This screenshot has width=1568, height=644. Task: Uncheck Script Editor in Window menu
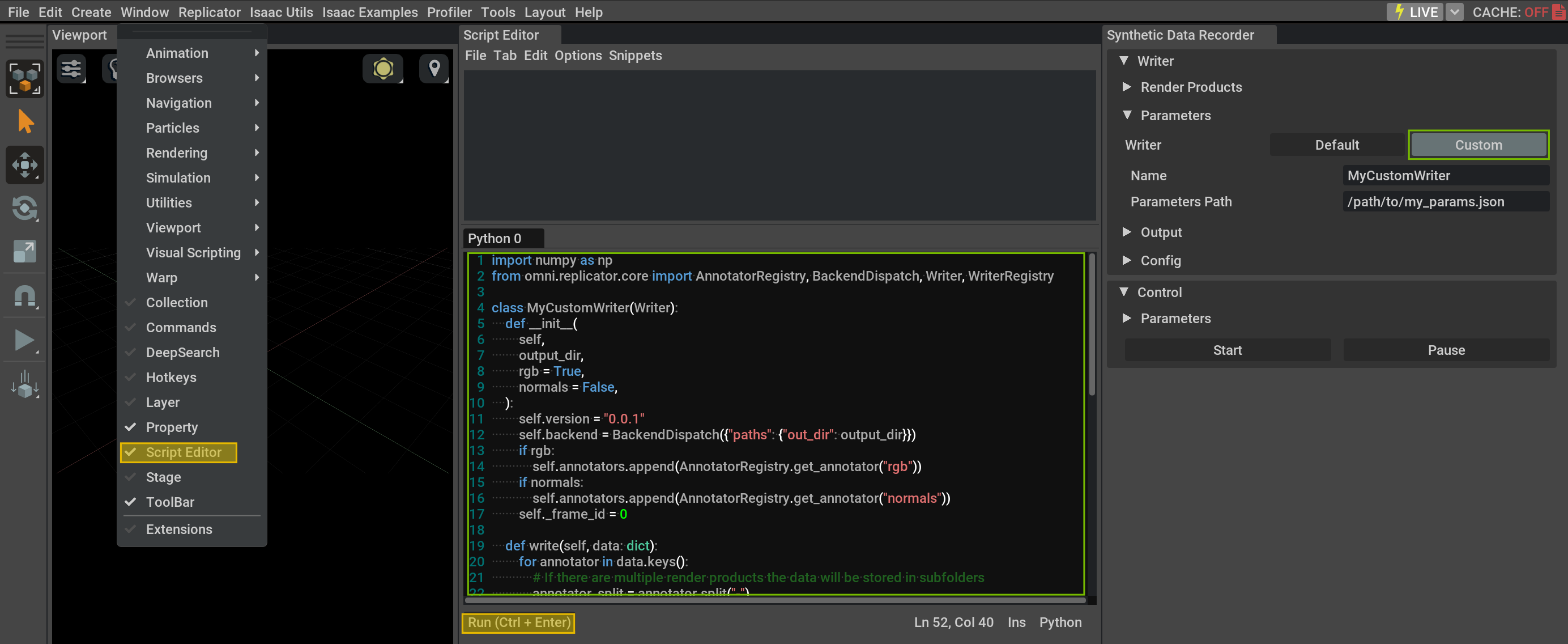[178, 452]
